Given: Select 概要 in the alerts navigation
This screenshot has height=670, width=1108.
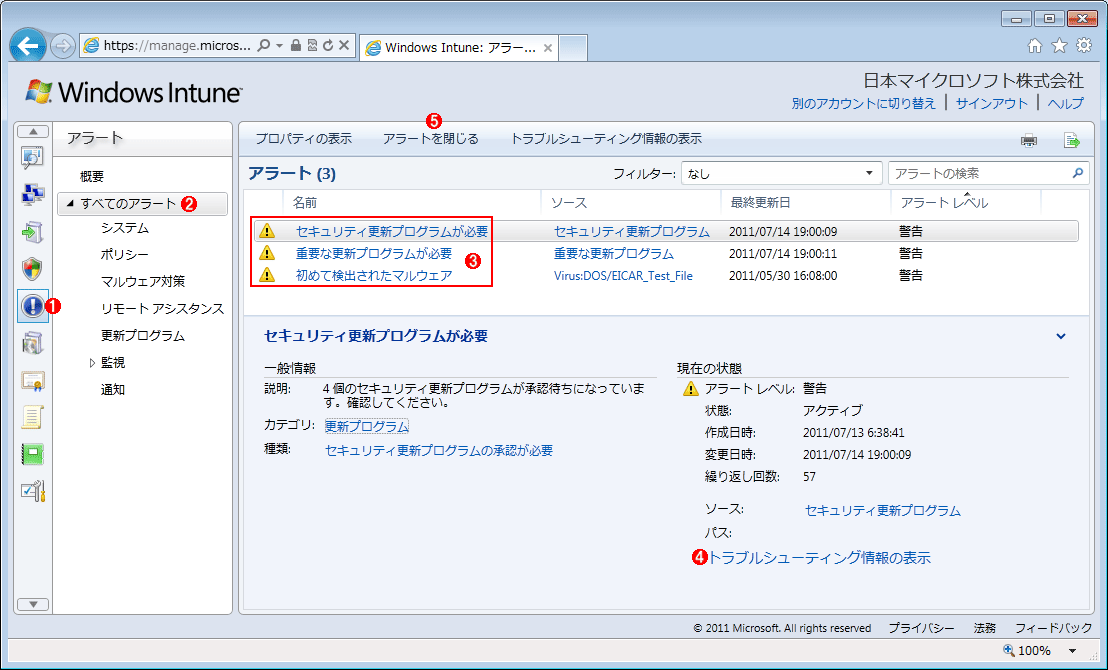Looking at the screenshot, I should click(92, 177).
